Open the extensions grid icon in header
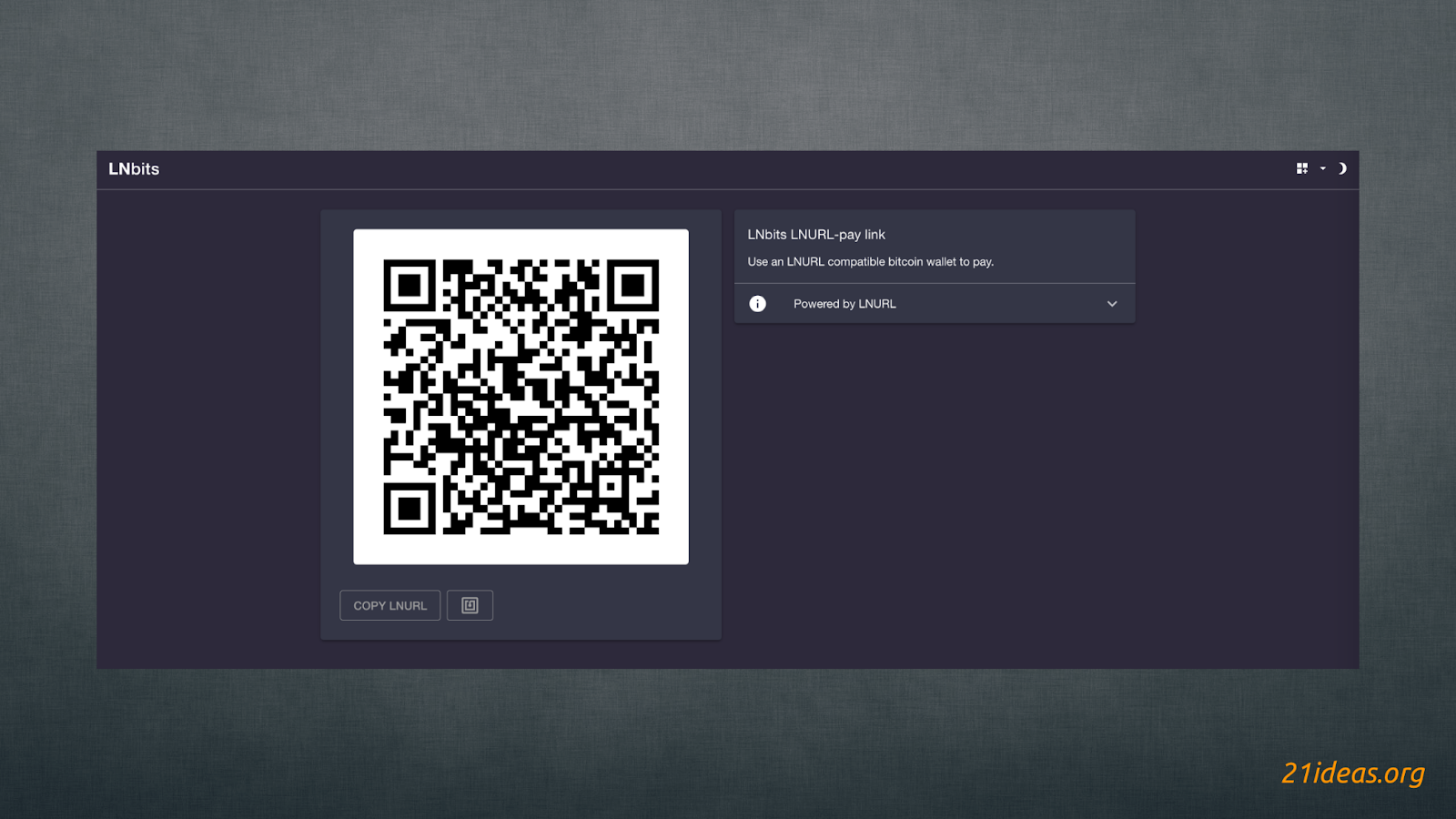This screenshot has width=1456, height=819. (x=1301, y=168)
